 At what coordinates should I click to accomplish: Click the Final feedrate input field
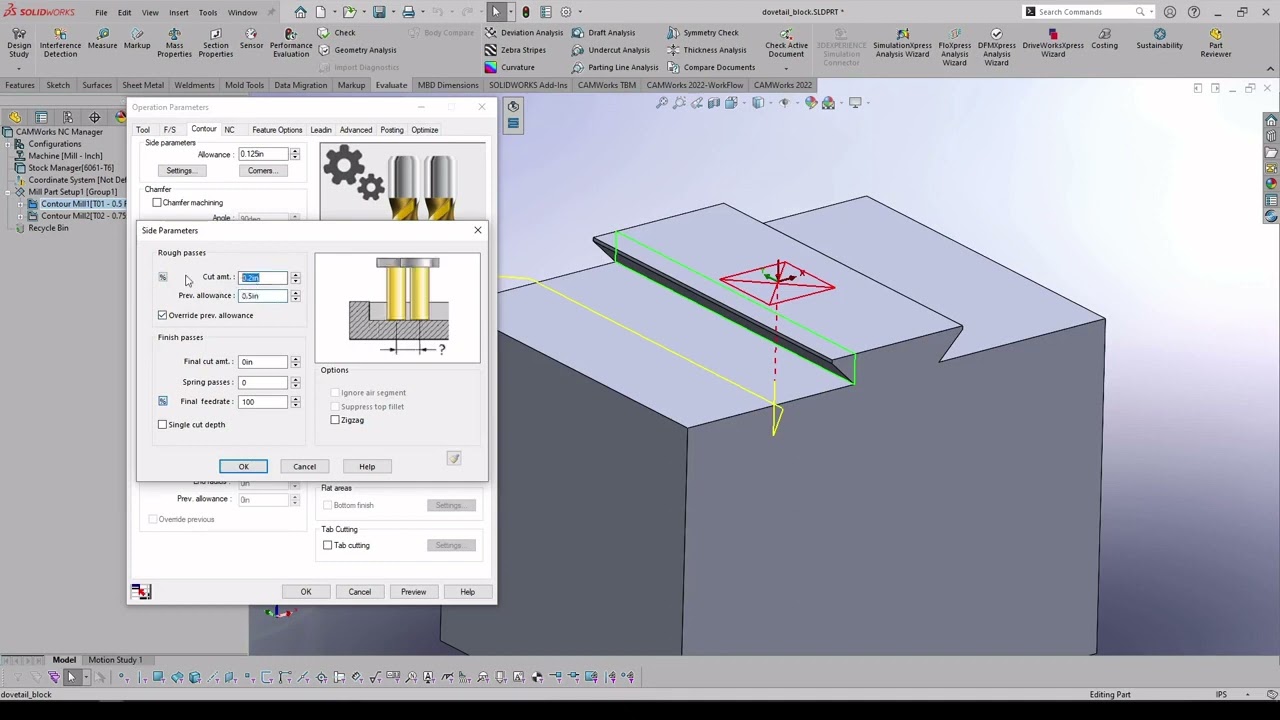click(263, 401)
